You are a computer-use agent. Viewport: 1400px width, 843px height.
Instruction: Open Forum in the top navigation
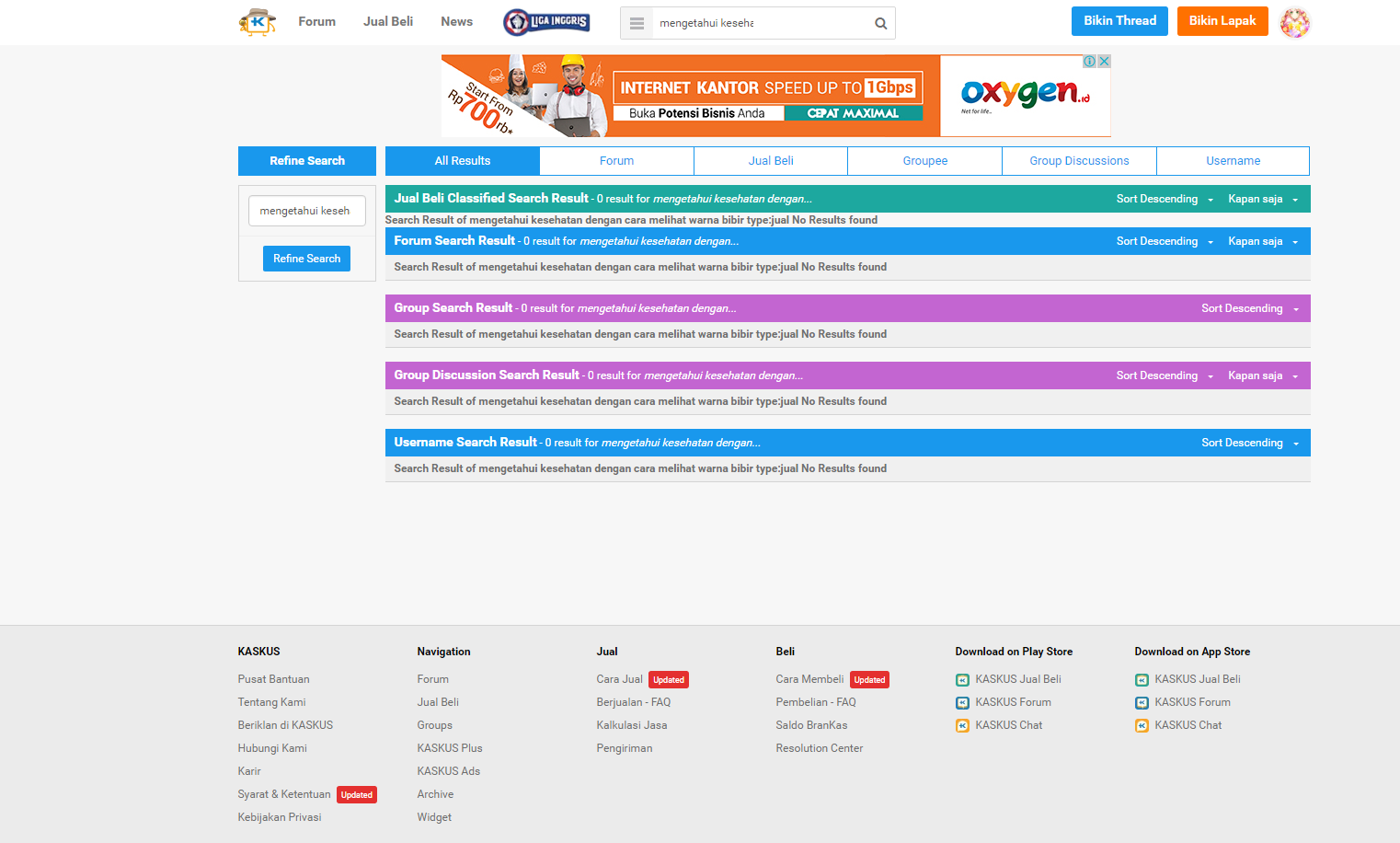pos(316,21)
